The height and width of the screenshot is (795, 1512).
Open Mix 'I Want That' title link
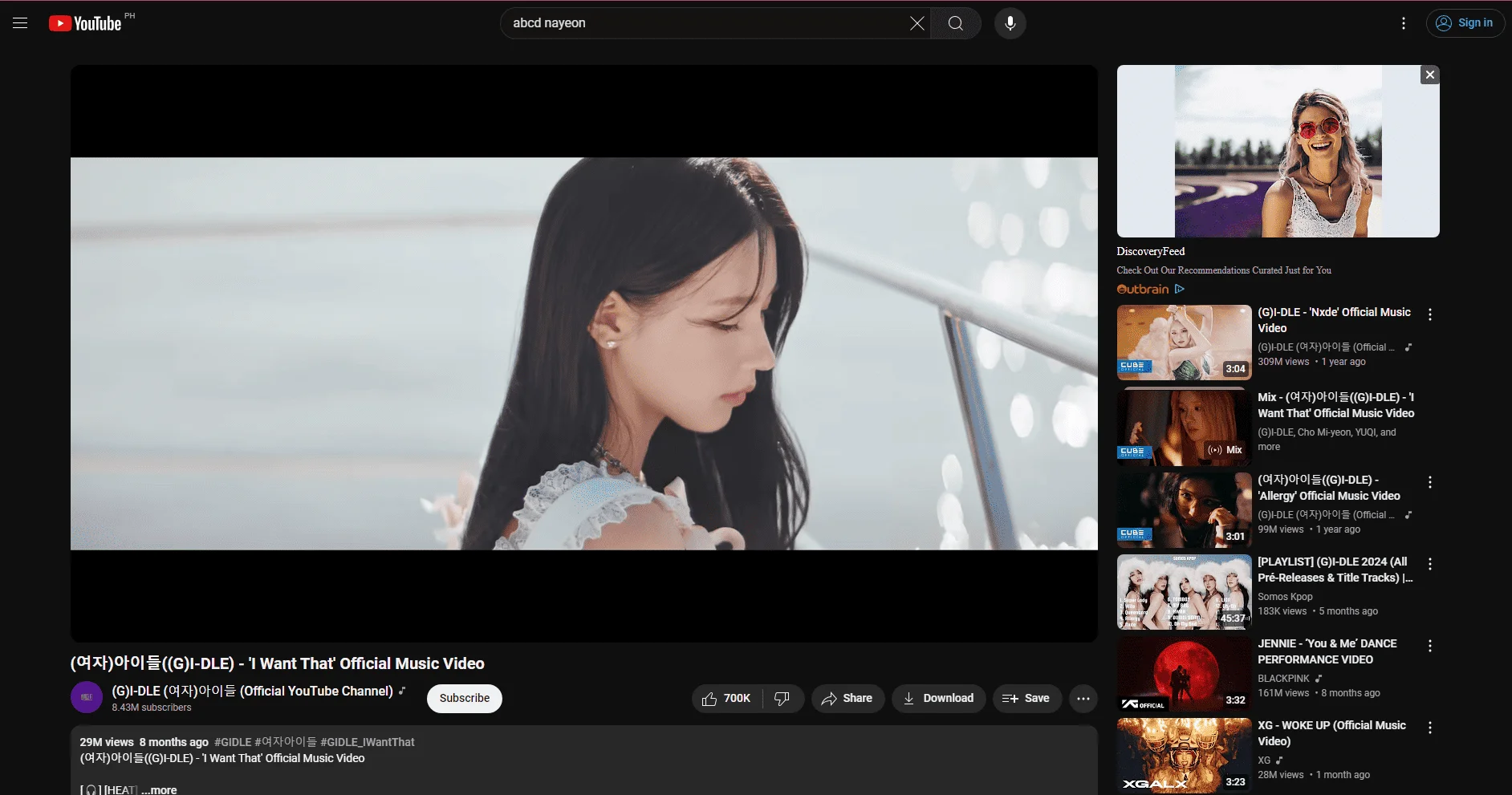pos(1336,405)
